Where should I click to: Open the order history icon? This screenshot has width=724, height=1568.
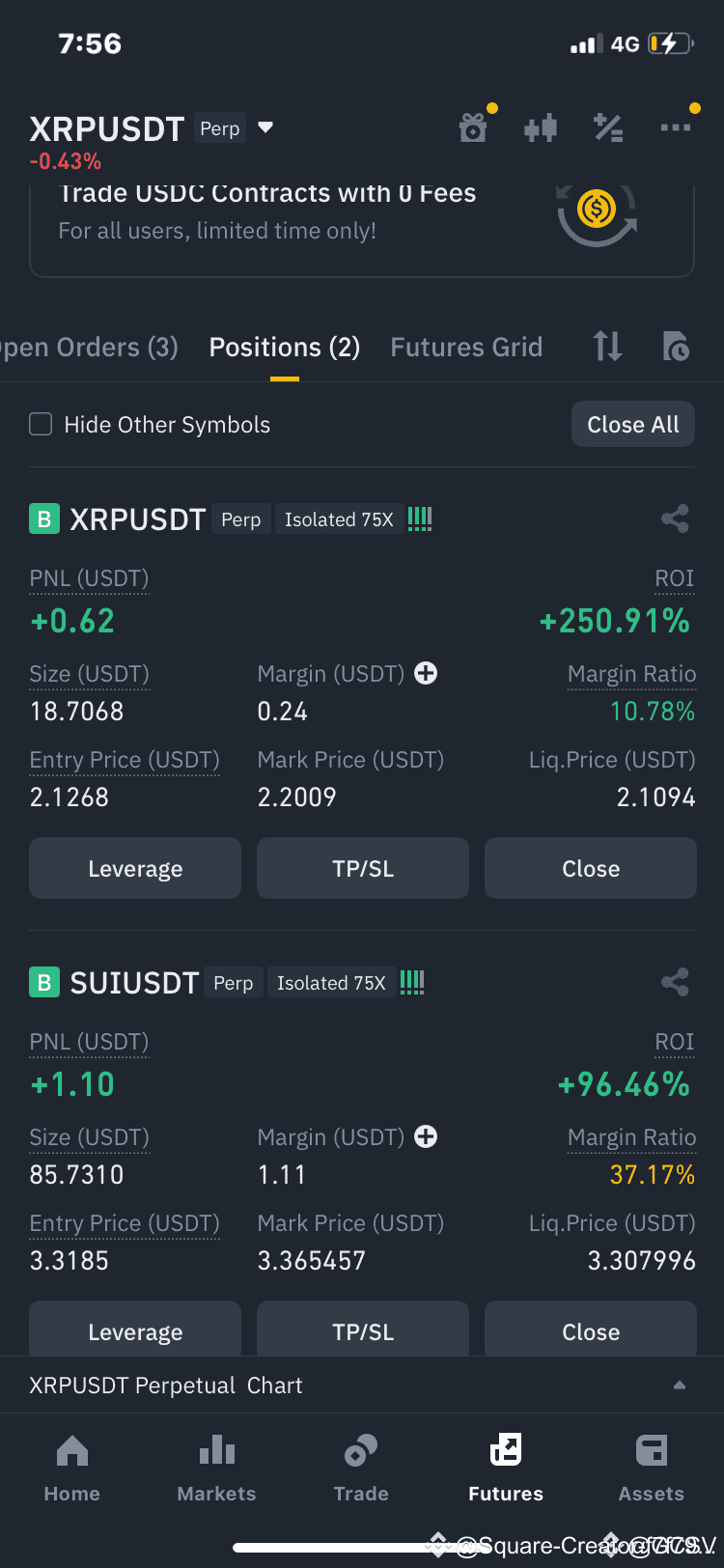click(676, 346)
